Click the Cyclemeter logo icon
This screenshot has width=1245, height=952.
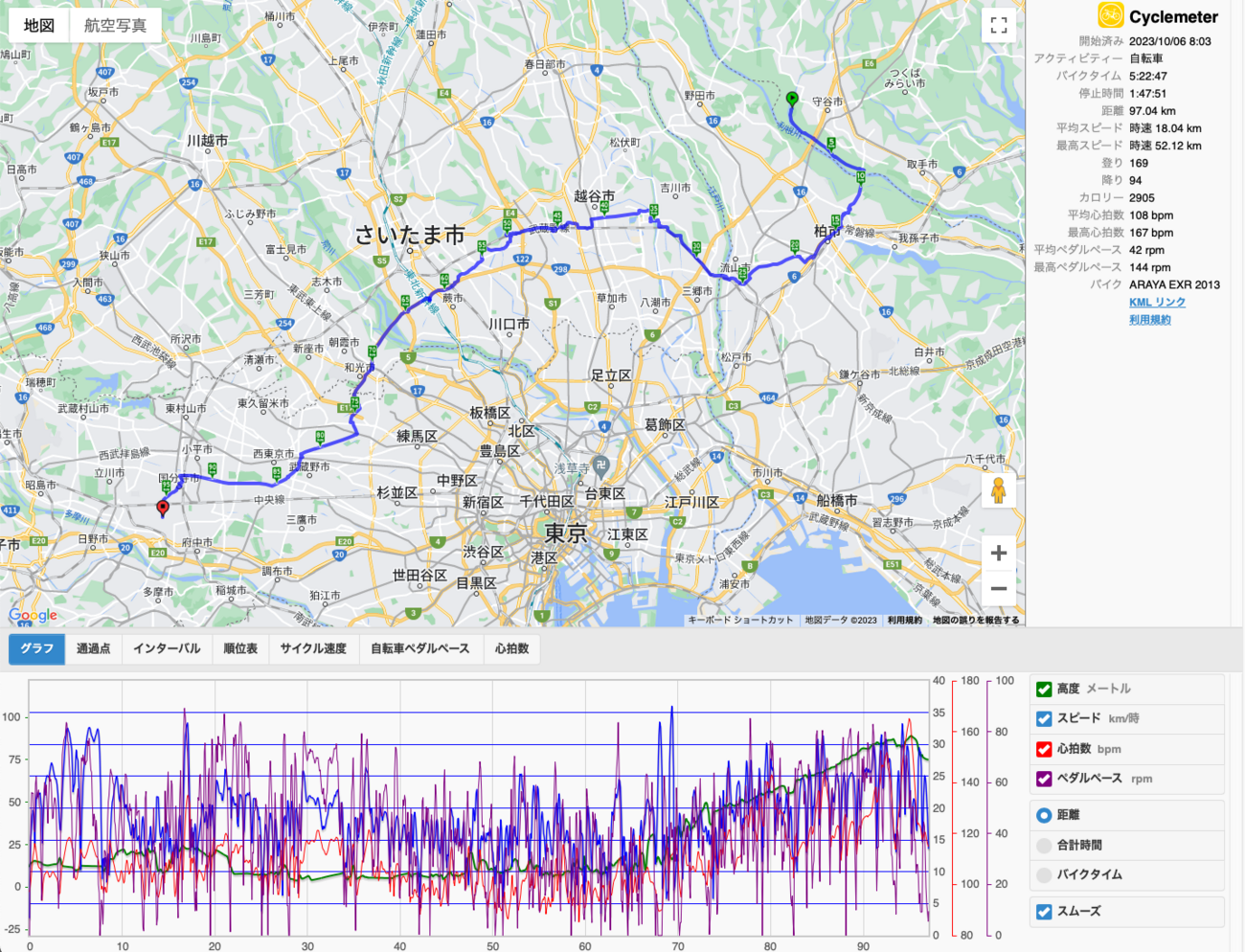[1110, 15]
